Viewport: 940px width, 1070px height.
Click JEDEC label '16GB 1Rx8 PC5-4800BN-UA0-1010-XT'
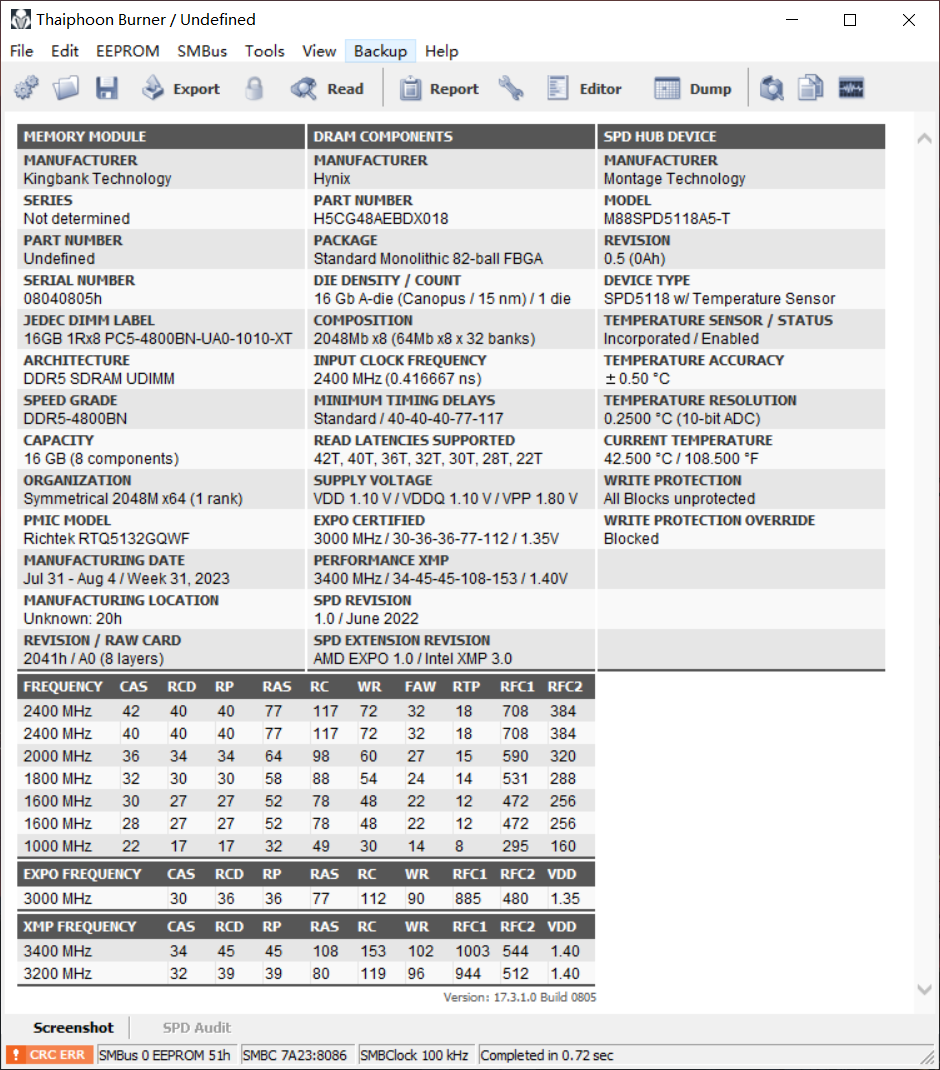tap(158, 339)
